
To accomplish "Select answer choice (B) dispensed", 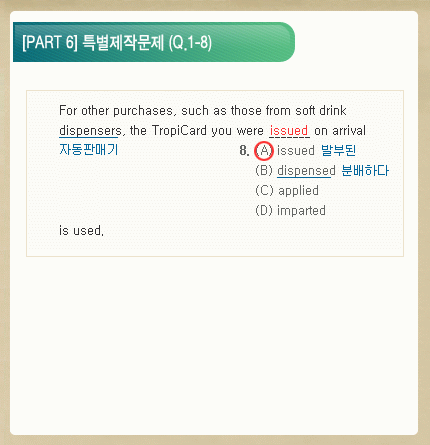I will [x=295, y=171].
